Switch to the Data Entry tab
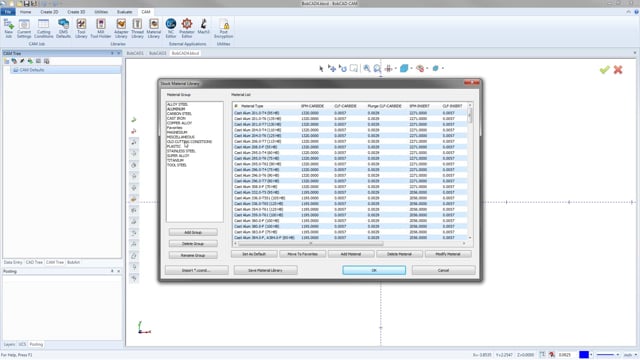 (x=13, y=262)
